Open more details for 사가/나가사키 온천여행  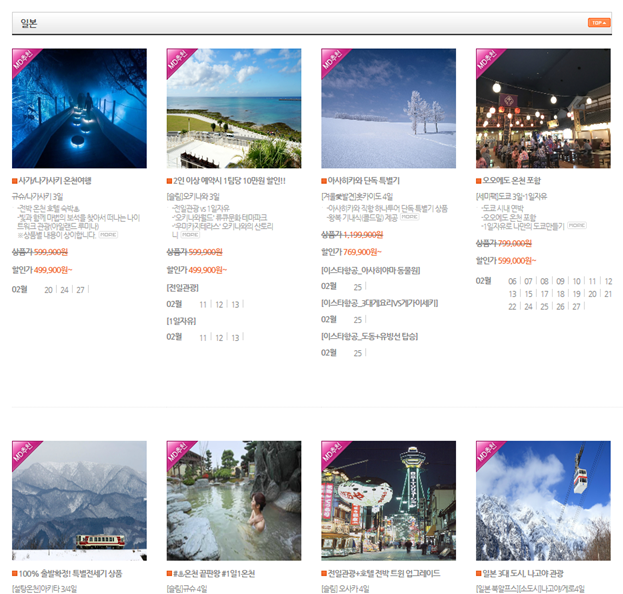(108, 235)
